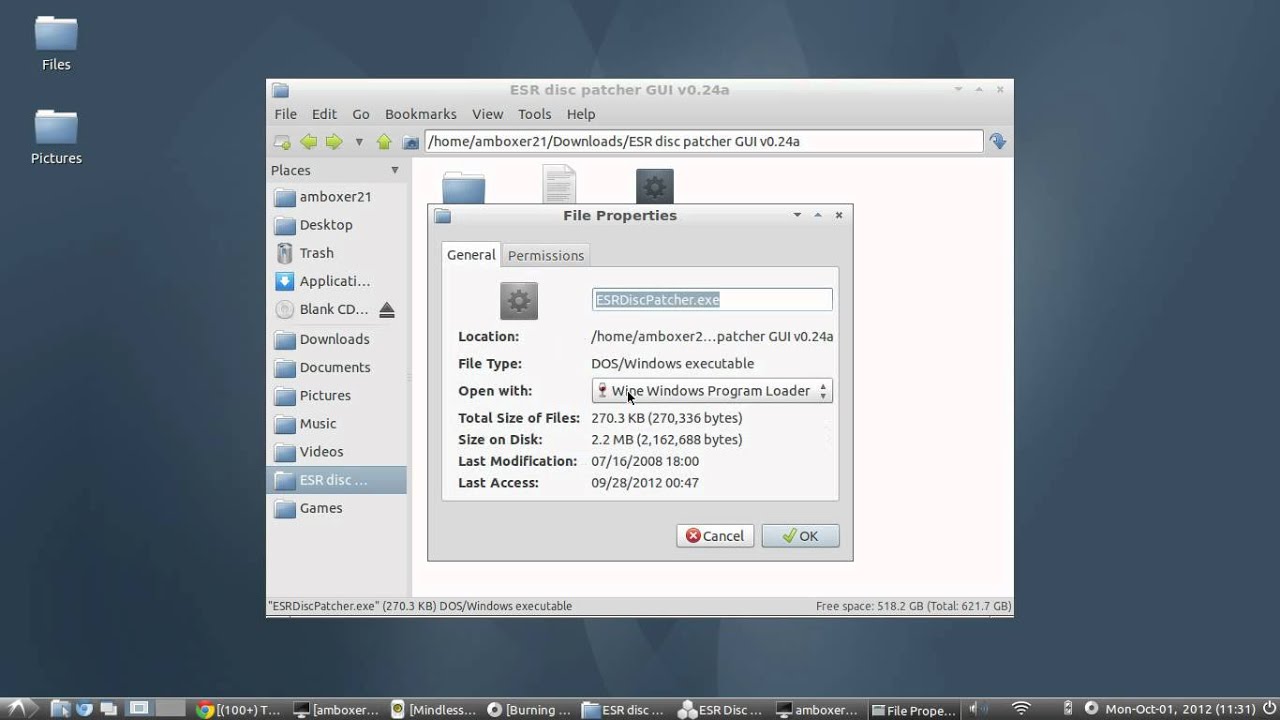
Task: Switch to the 'ESR disc ...' file manager taskbar item
Action: (x=625, y=710)
